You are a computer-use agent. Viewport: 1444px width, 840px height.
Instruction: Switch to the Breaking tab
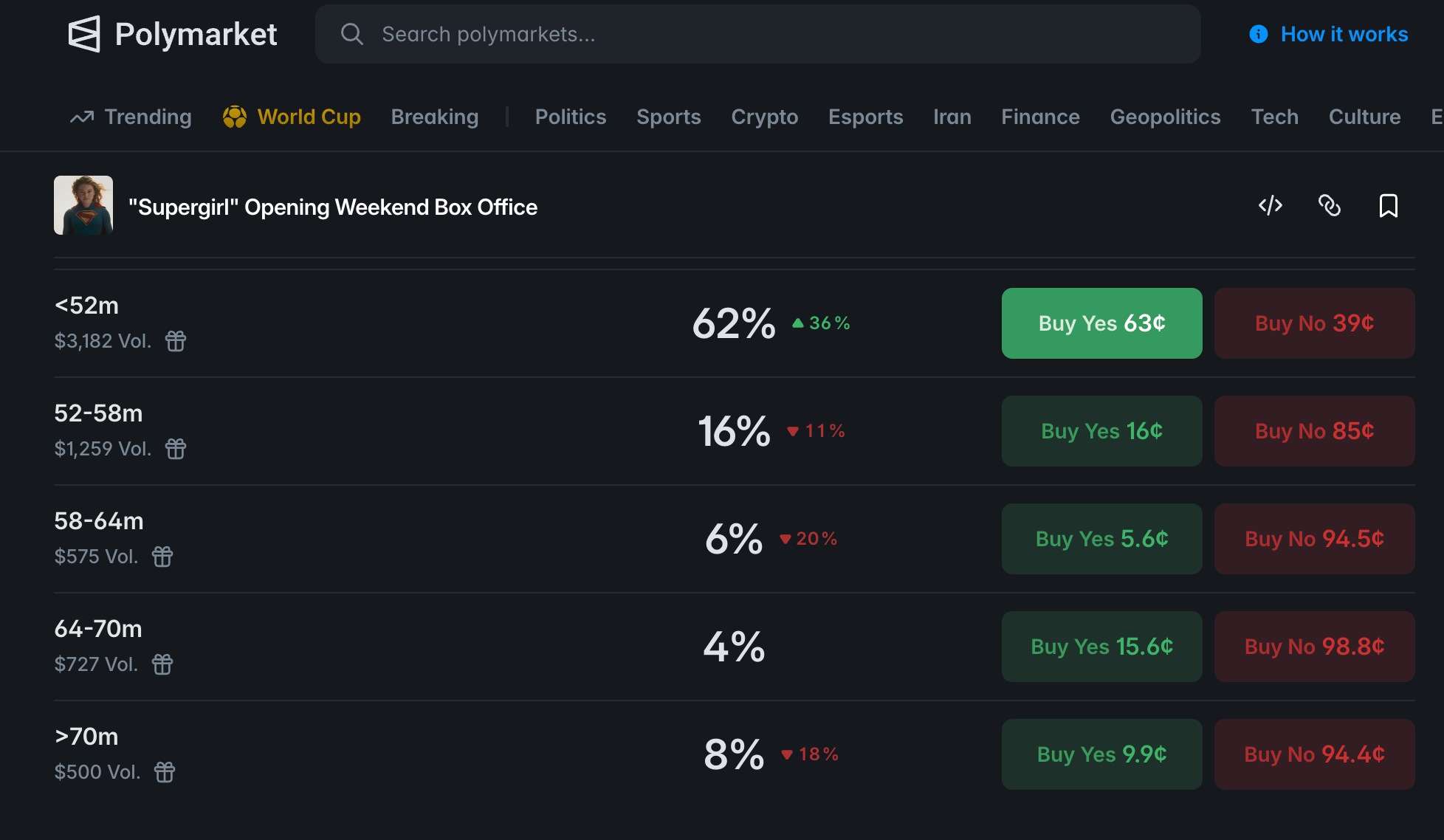click(x=435, y=117)
